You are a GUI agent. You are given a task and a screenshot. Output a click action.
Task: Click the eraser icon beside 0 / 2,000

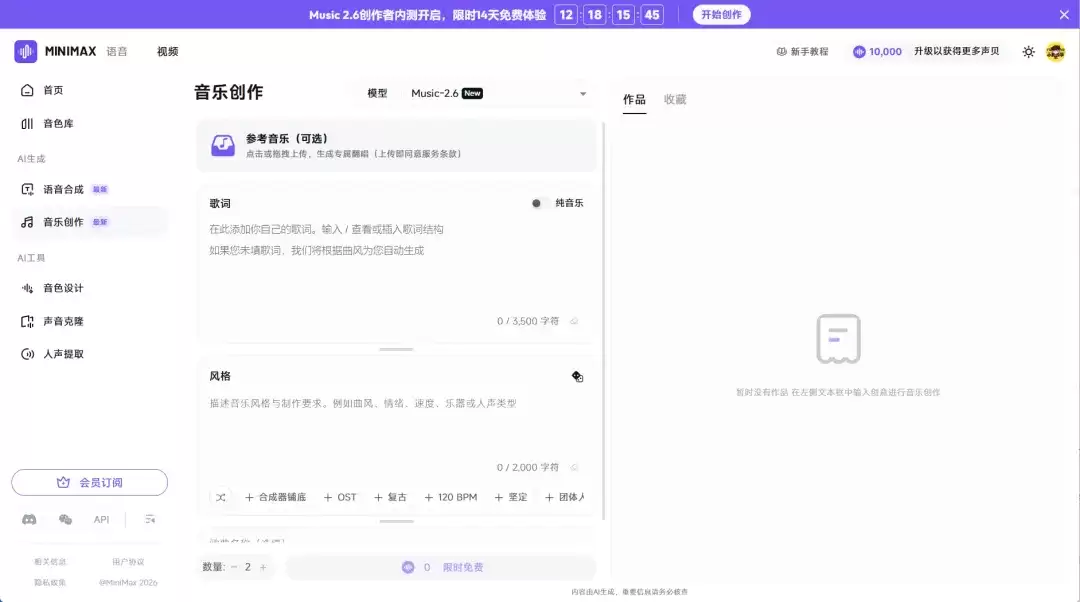pos(574,467)
